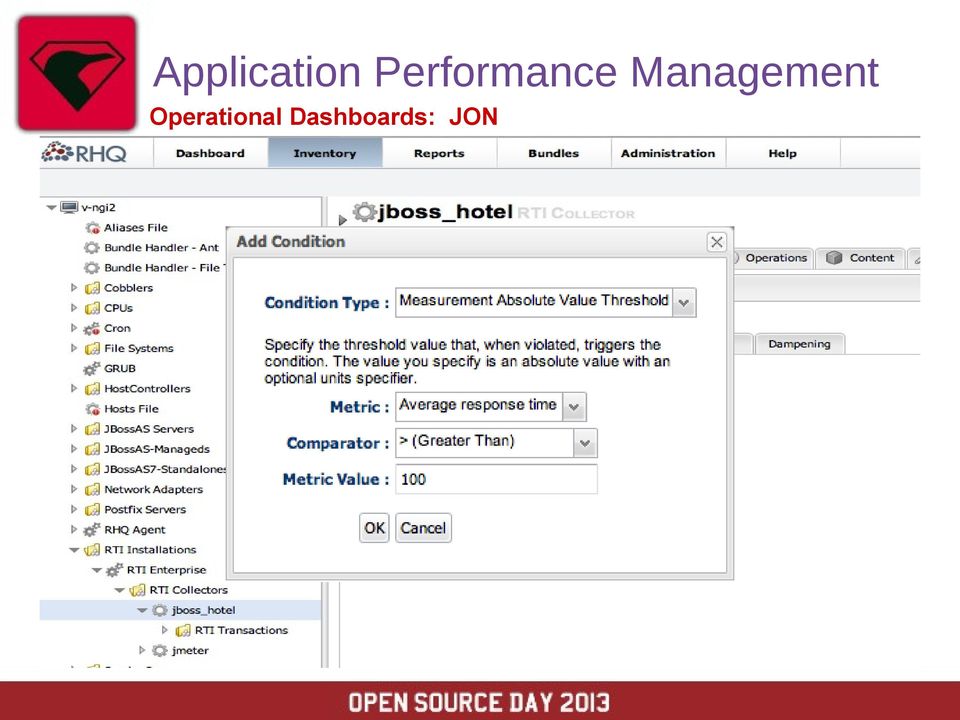The height and width of the screenshot is (720, 960).
Task: Click Bundle Handler - Ant gear icon
Action: tap(92, 248)
